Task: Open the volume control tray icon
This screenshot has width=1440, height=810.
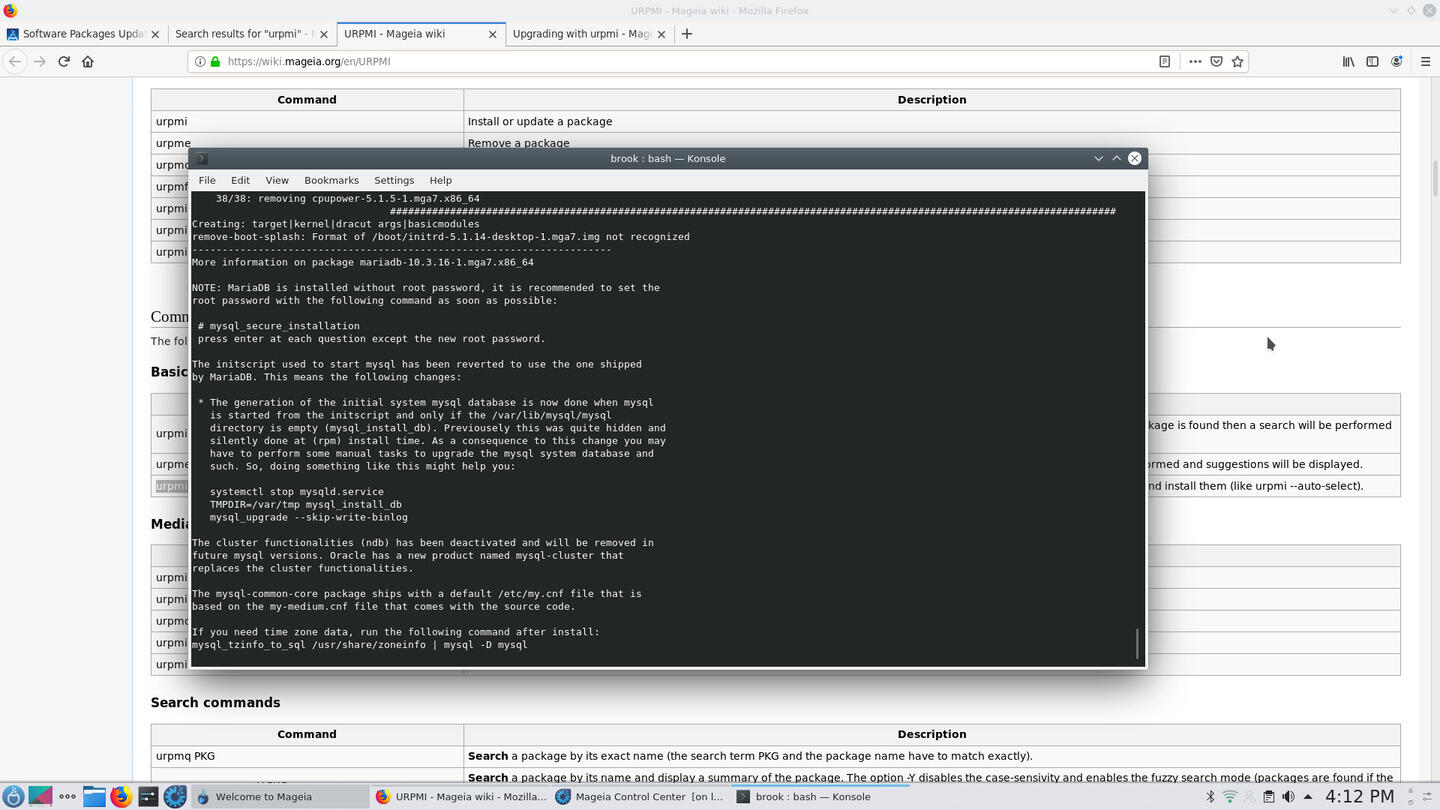Action: [x=1288, y=797]
